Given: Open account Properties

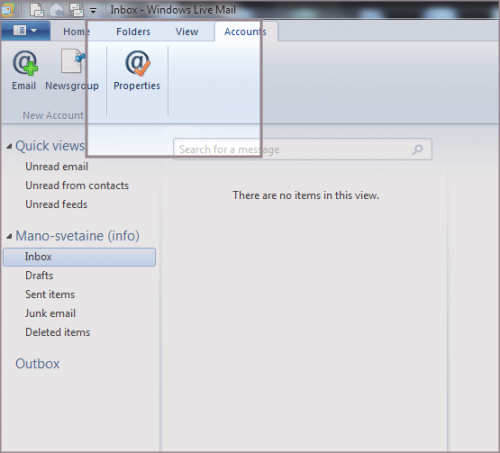Looking at the screenshot, I should (x=137, y=70).
